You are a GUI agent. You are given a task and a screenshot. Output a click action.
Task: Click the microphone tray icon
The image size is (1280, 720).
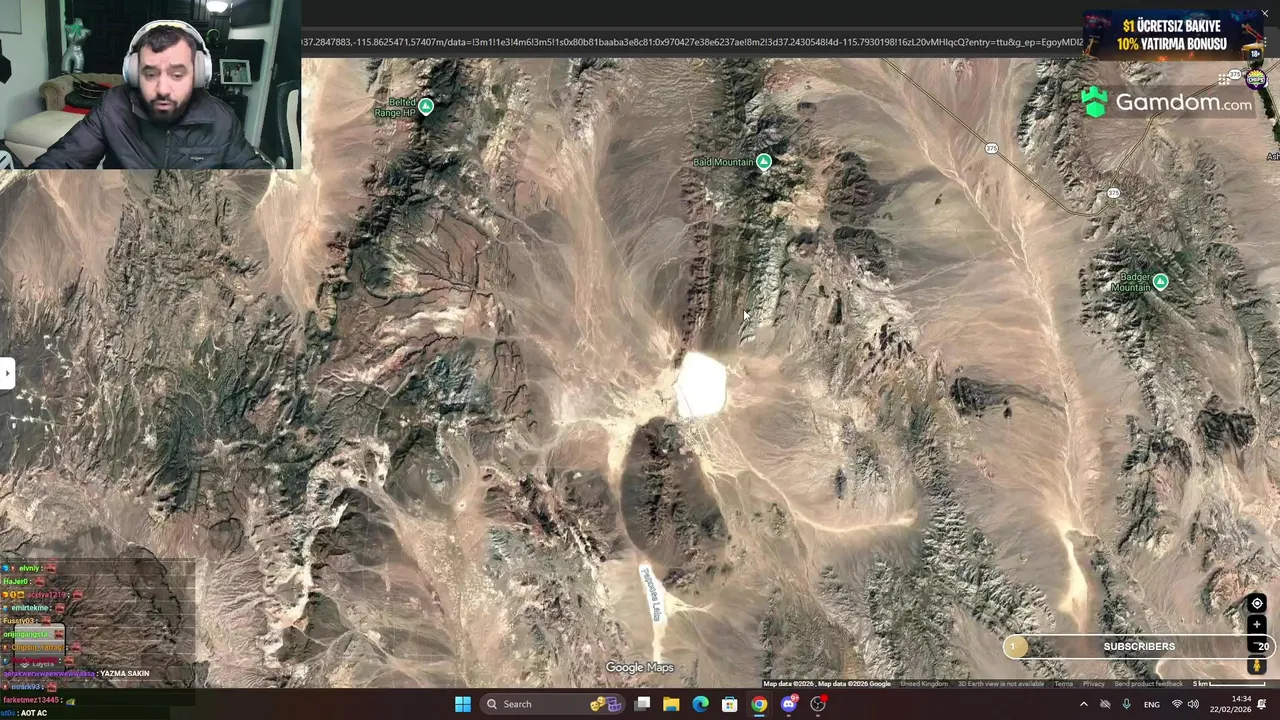pos(1127,704)
